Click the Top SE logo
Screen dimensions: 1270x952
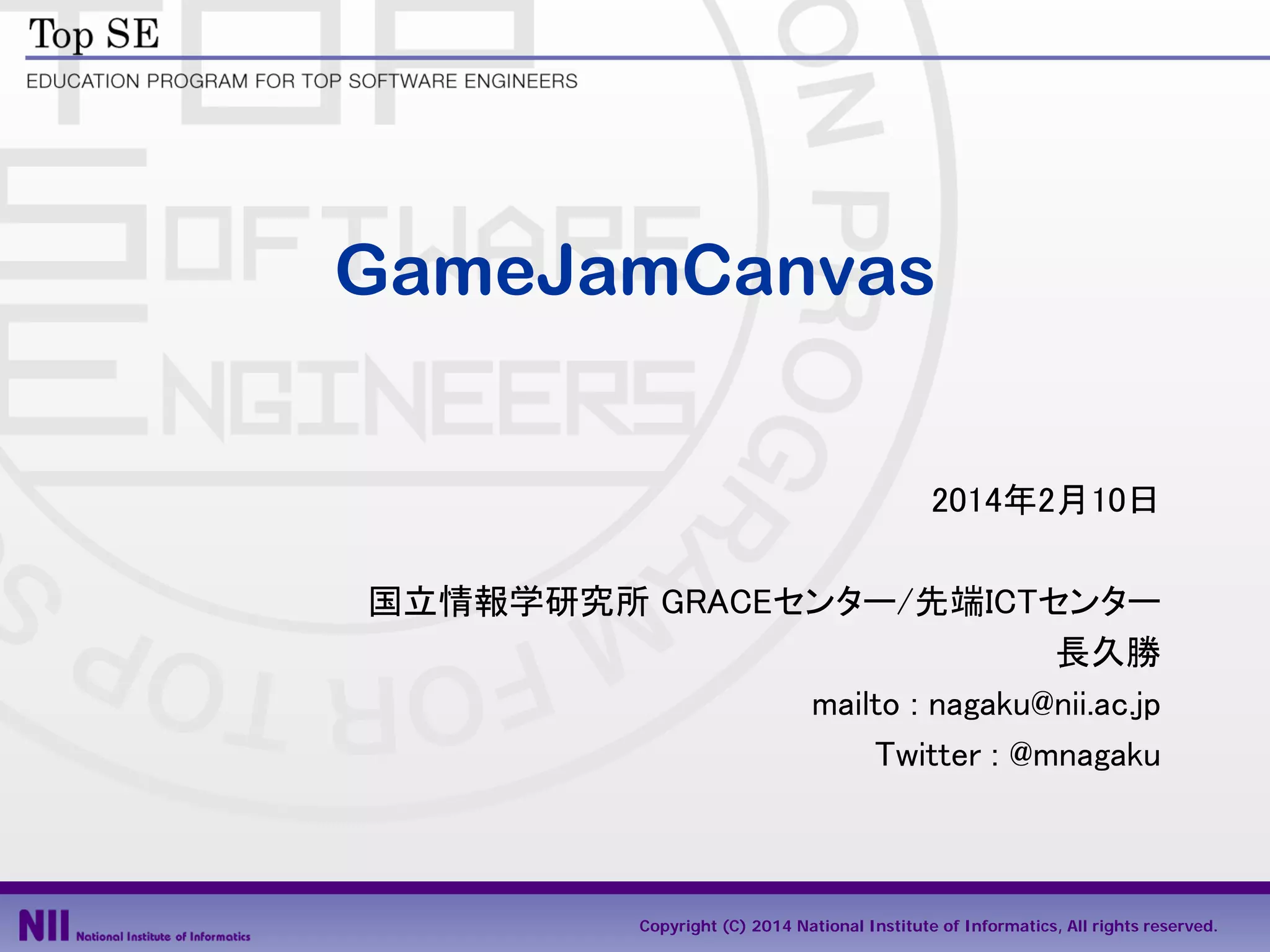(94, 33)
